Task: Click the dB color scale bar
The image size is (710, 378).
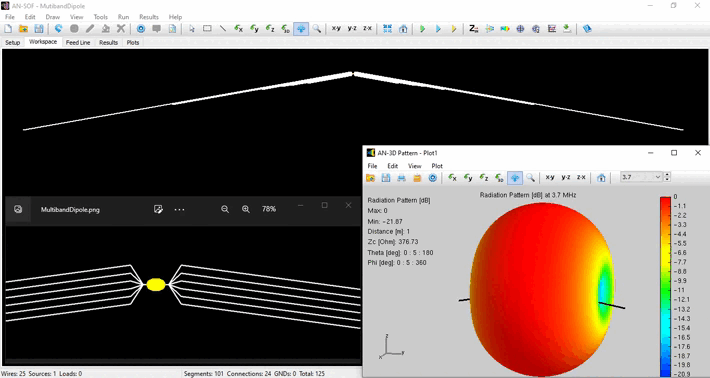Action: [x=665, y=287]
